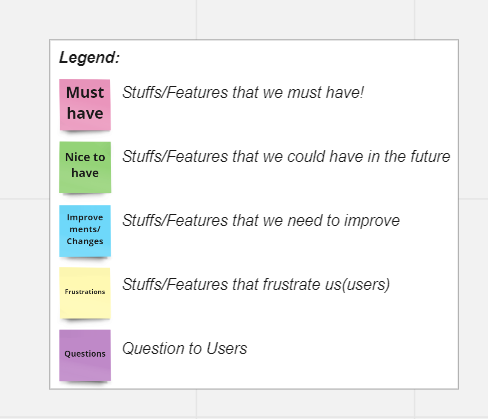488x419 pixels.
Task: Click the gray canvas right of the legend box
Action: [x=474, y=213]
